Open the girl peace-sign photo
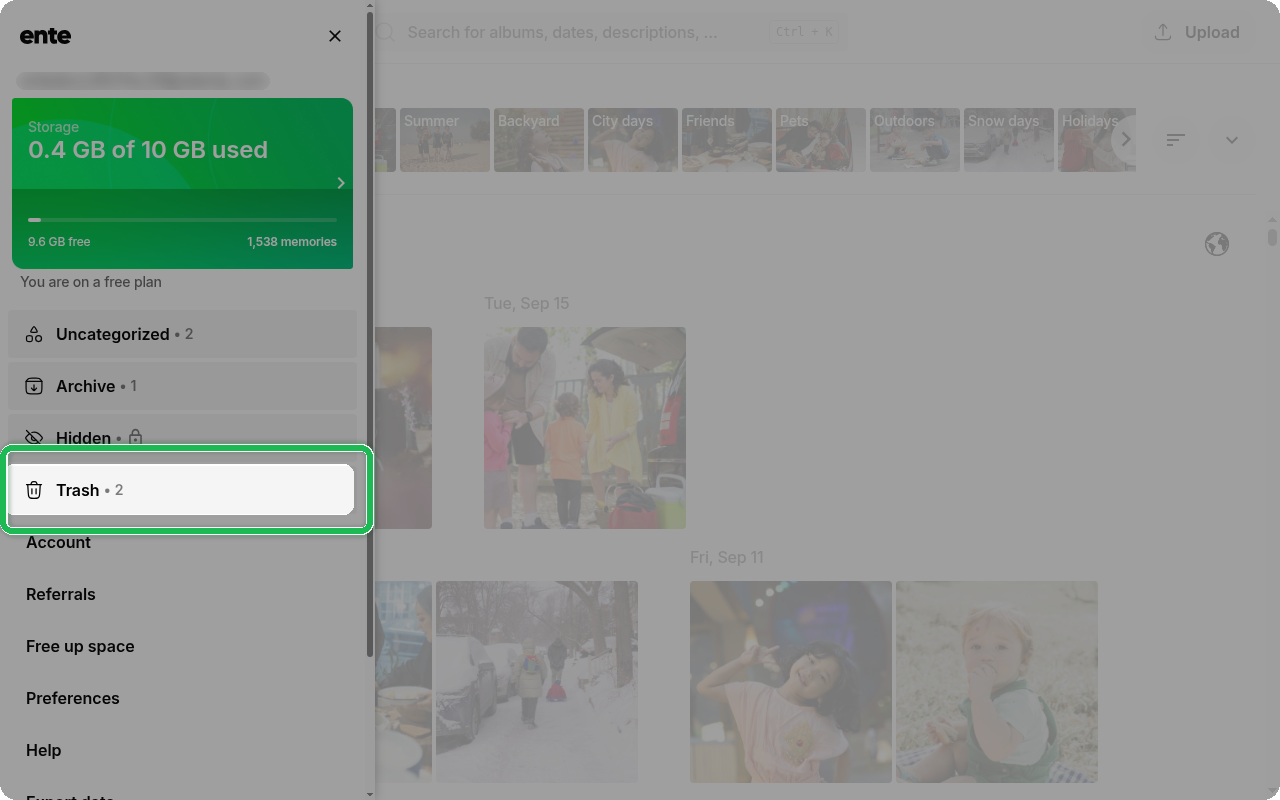1280x800 pixels. 791,682
